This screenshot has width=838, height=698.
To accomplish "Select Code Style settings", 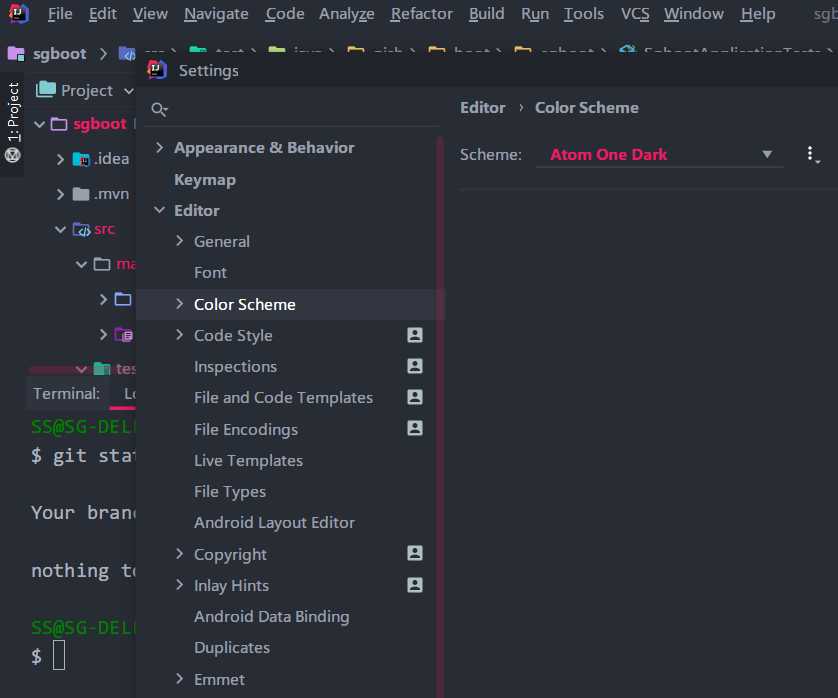I will pyautogui.click(x=233, y=336).
